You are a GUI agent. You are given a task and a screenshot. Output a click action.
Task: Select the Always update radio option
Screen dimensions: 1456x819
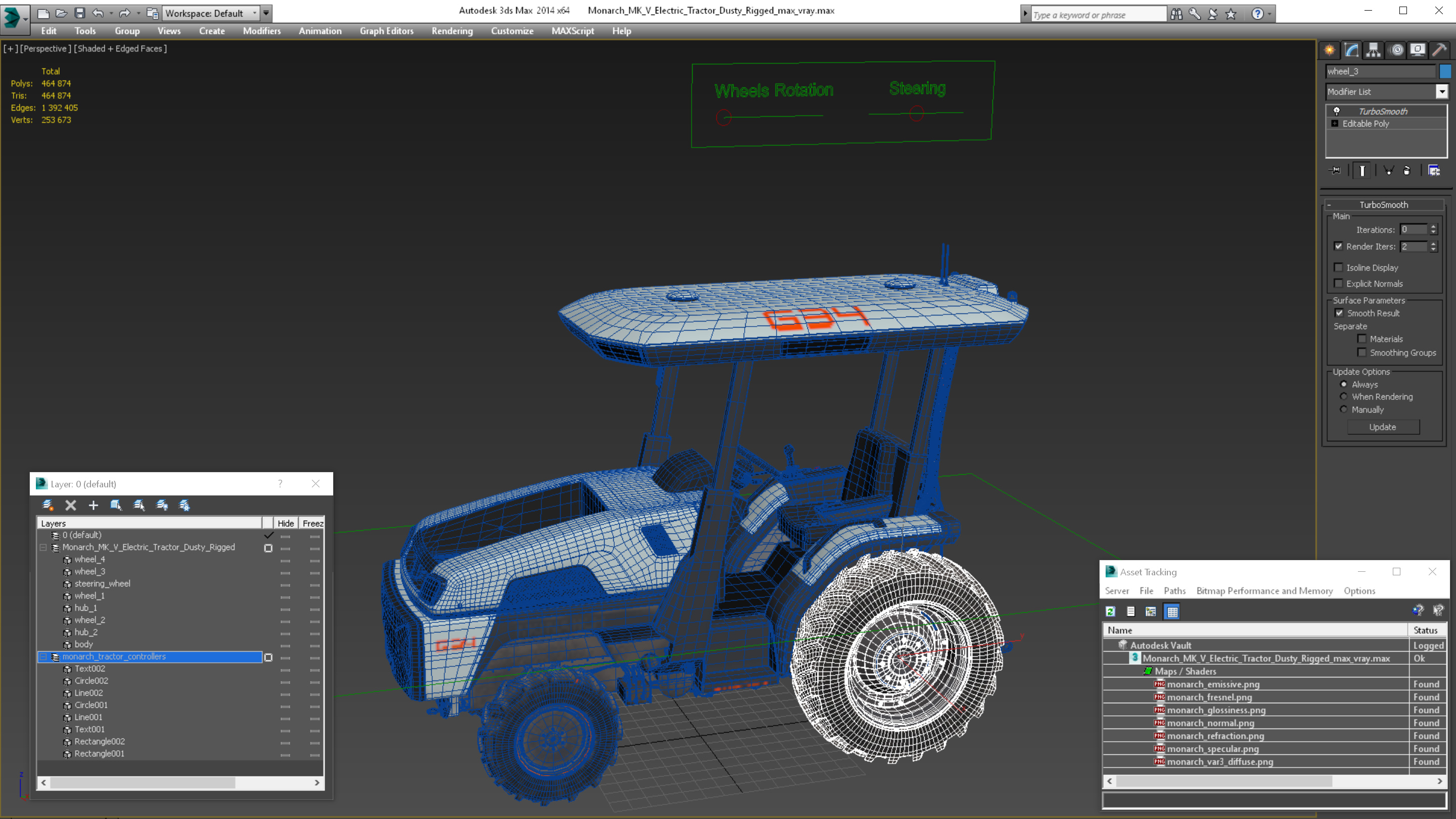(x=1344, y=384)
